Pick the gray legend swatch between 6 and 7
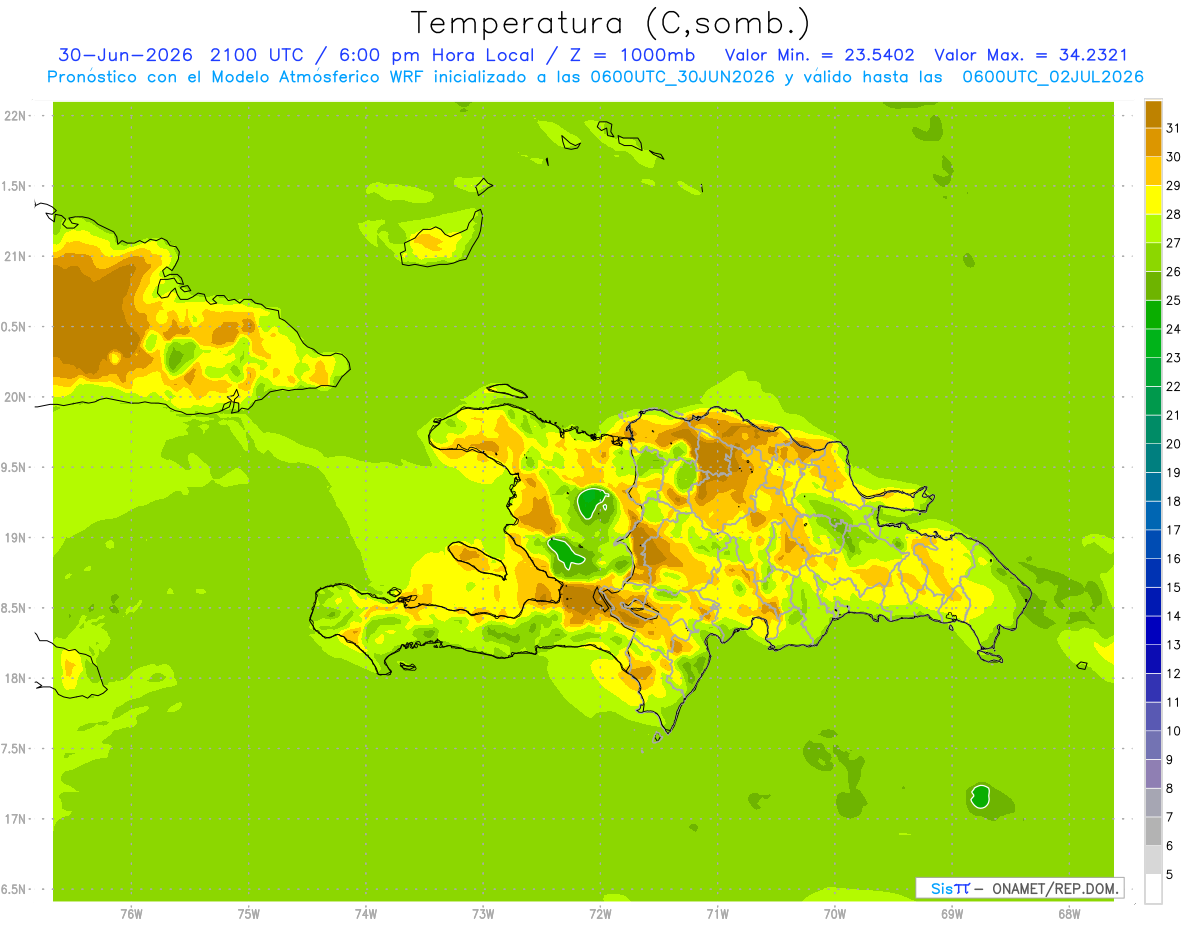This screenshot has height=927, width=1200. [x=1153, y=831]
